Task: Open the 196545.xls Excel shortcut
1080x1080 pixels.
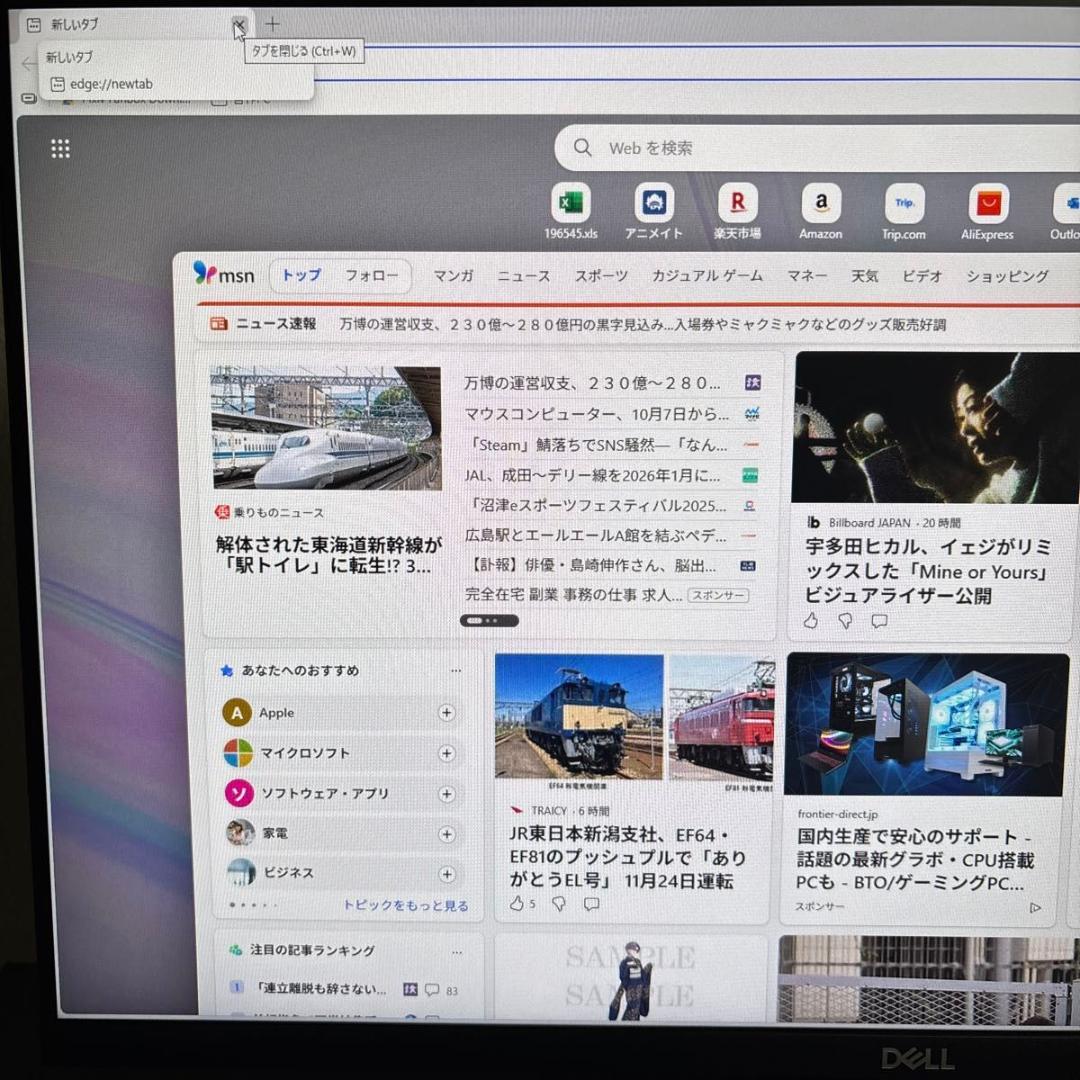Action: [x=570, y=204]
